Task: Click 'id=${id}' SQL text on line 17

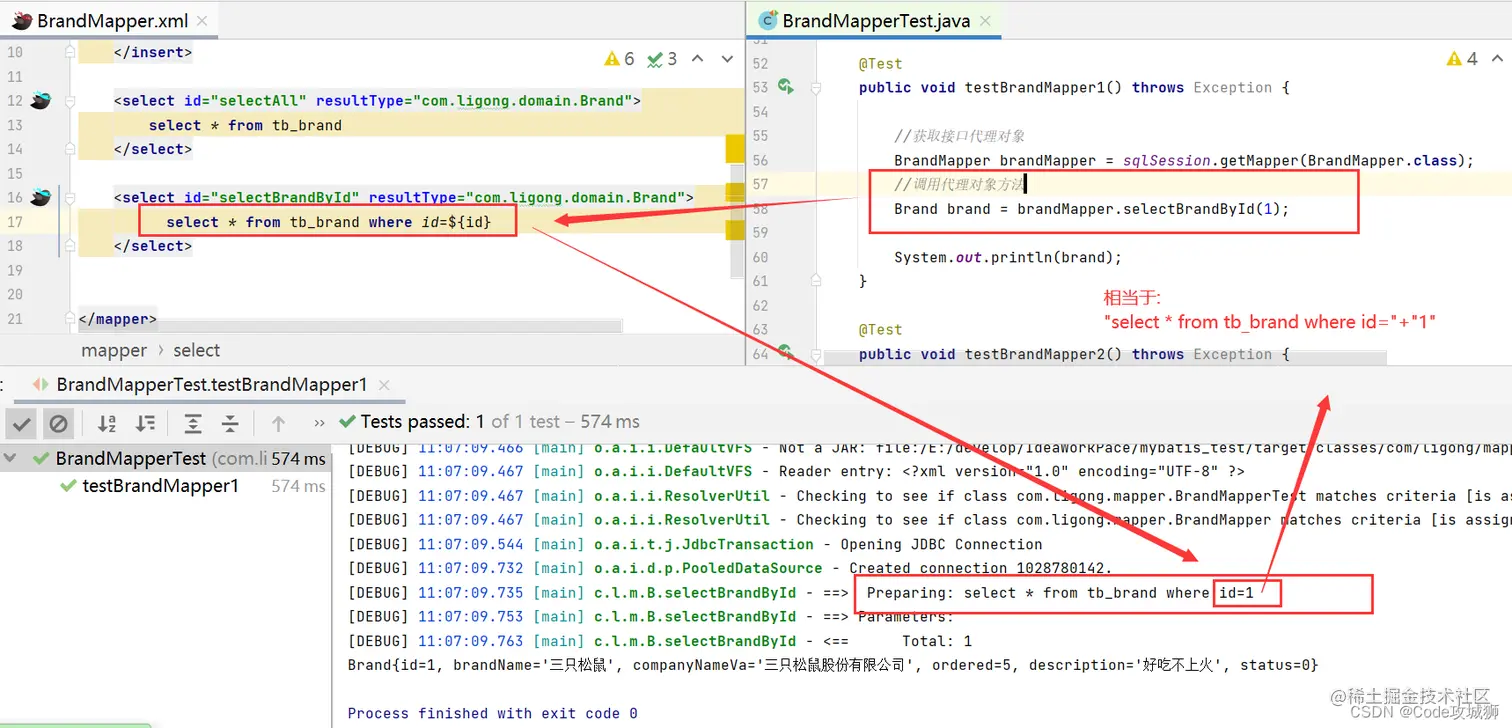Action: [x=456, y=222]
